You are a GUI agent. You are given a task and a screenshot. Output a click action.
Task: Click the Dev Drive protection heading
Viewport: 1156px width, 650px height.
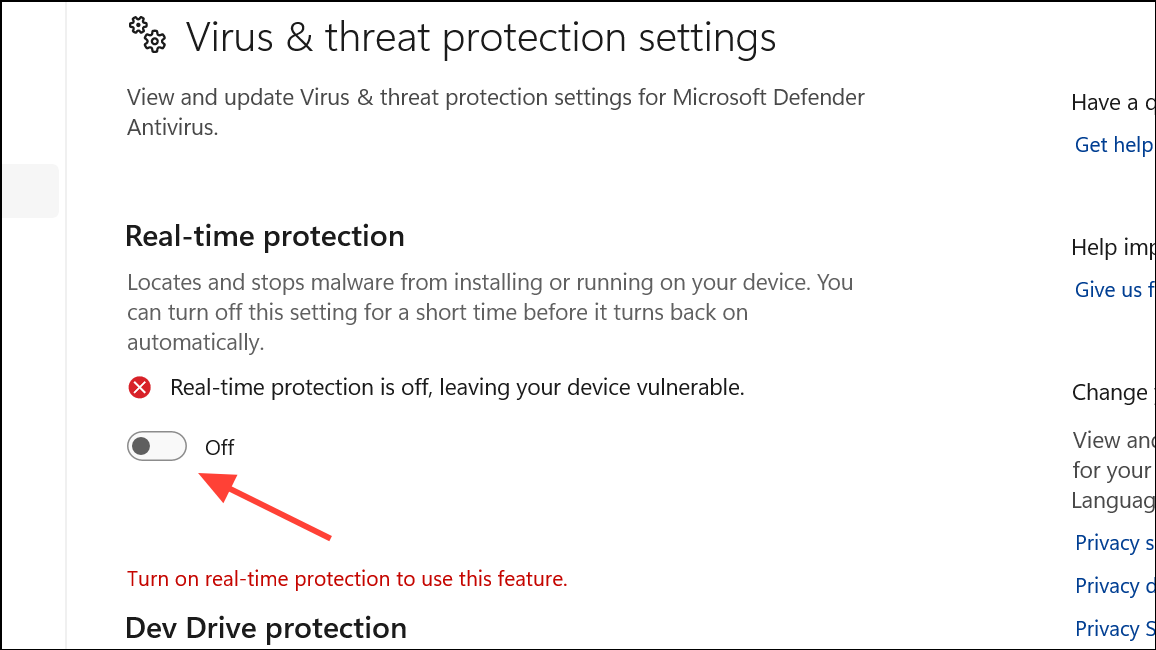click(266, 629)
